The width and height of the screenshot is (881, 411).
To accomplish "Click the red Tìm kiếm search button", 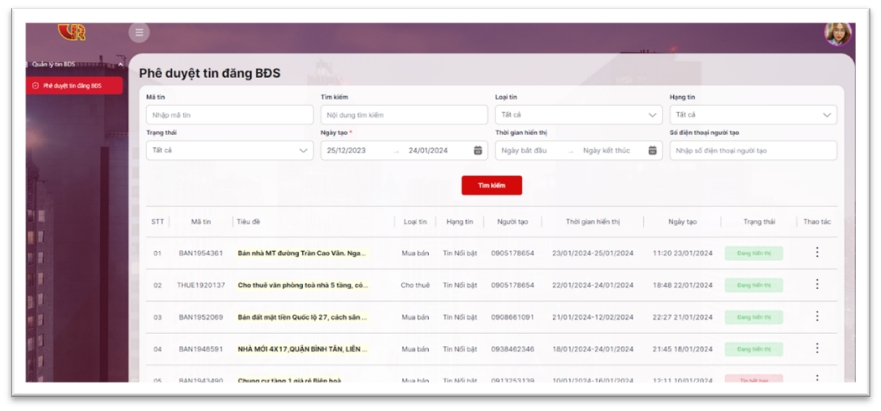I will click(x=491, y=186).
